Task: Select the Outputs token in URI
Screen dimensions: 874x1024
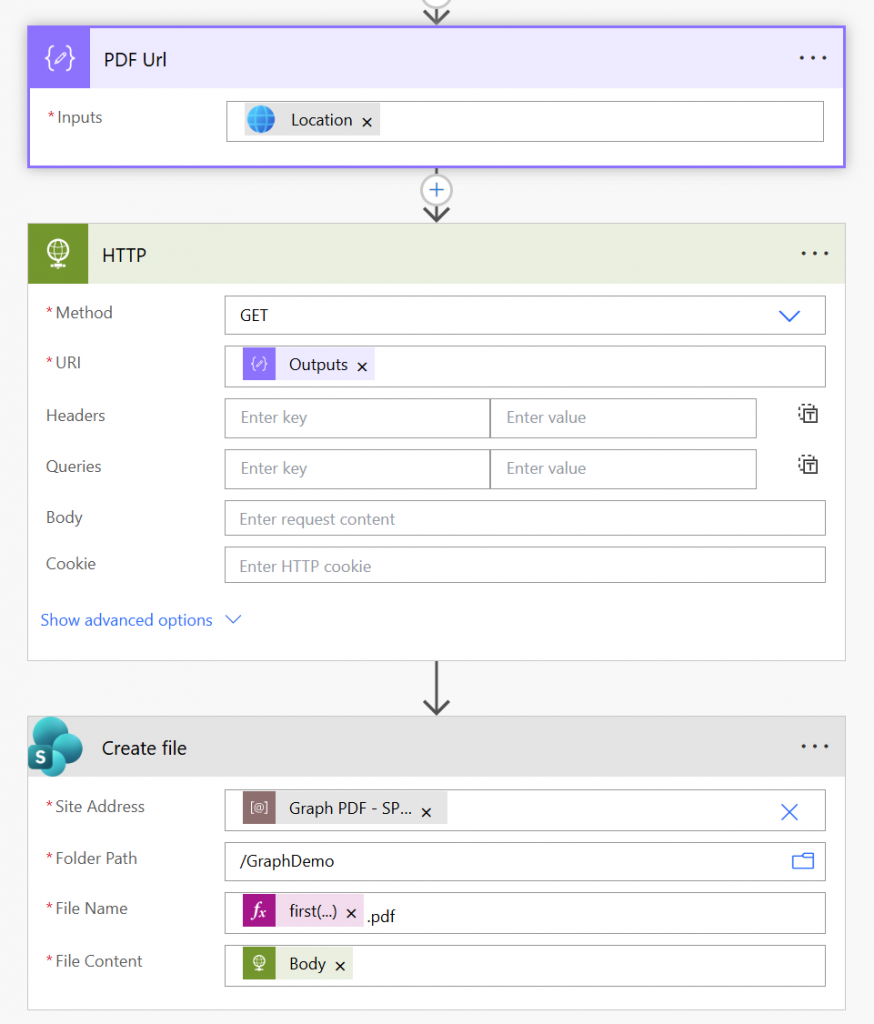Action: [x=308, y=364]
